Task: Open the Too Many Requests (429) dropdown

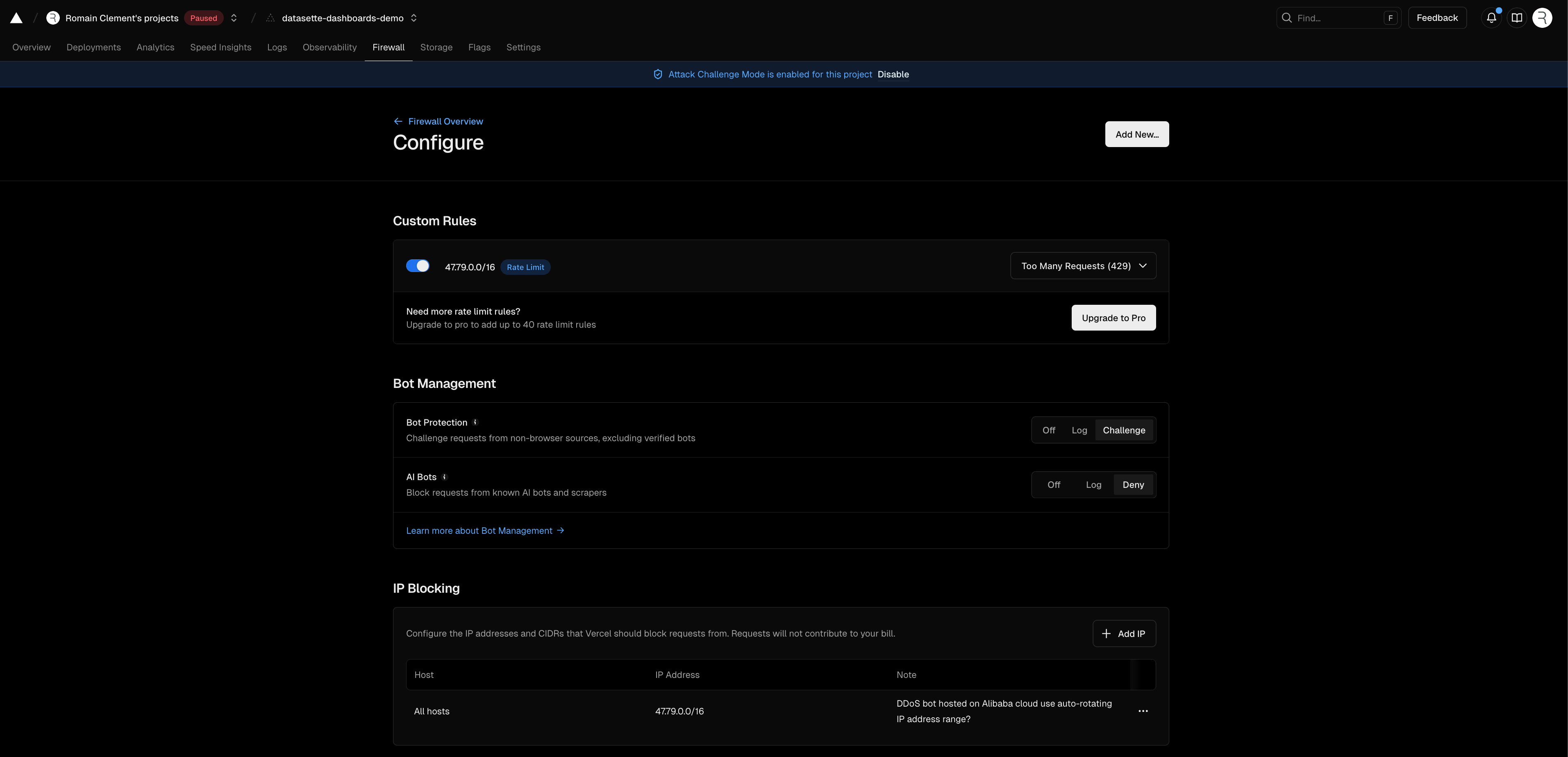Action: pos(1084,266)
